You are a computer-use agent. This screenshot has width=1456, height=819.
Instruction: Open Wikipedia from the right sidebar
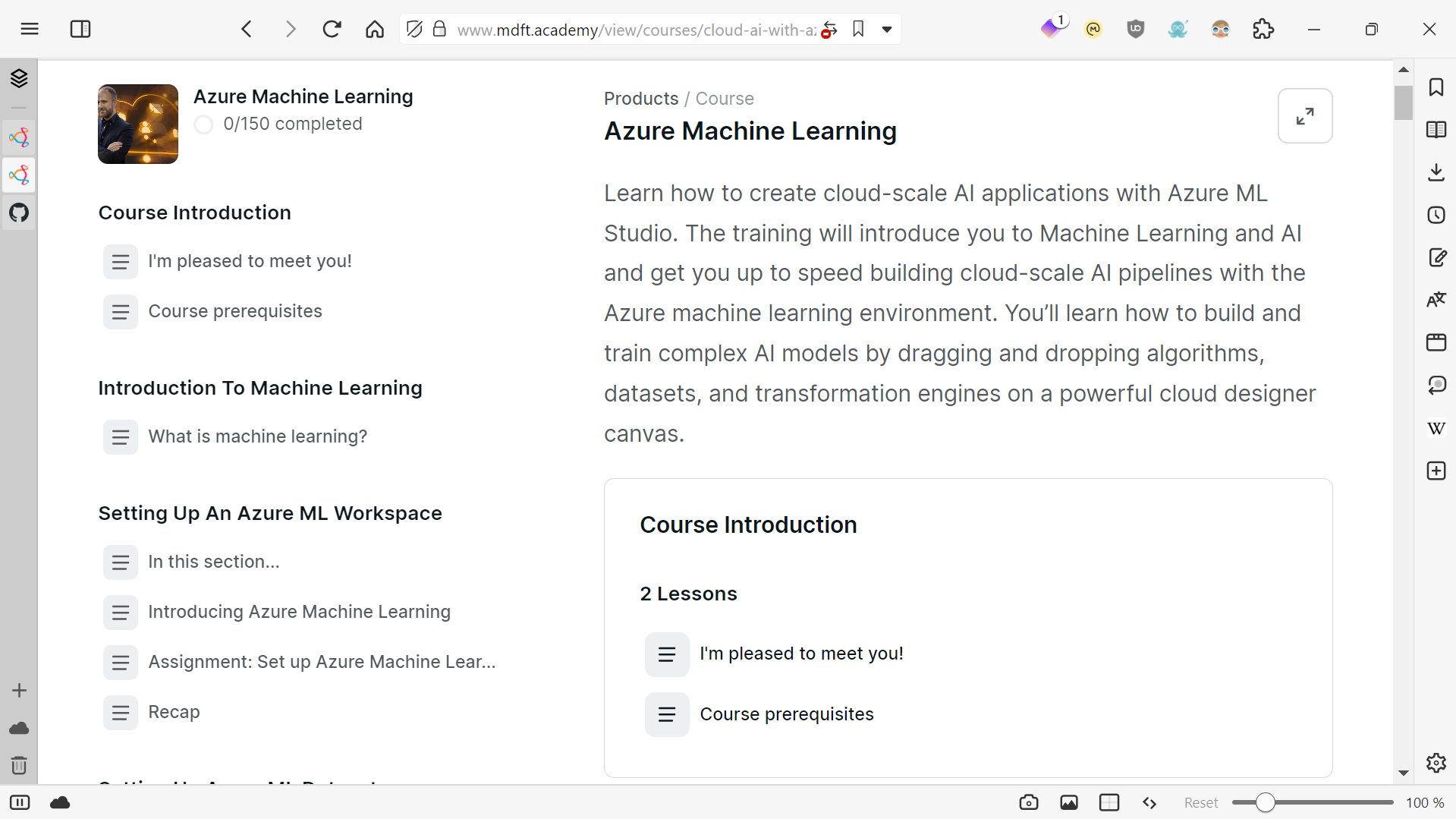(x=1436, y=428)
